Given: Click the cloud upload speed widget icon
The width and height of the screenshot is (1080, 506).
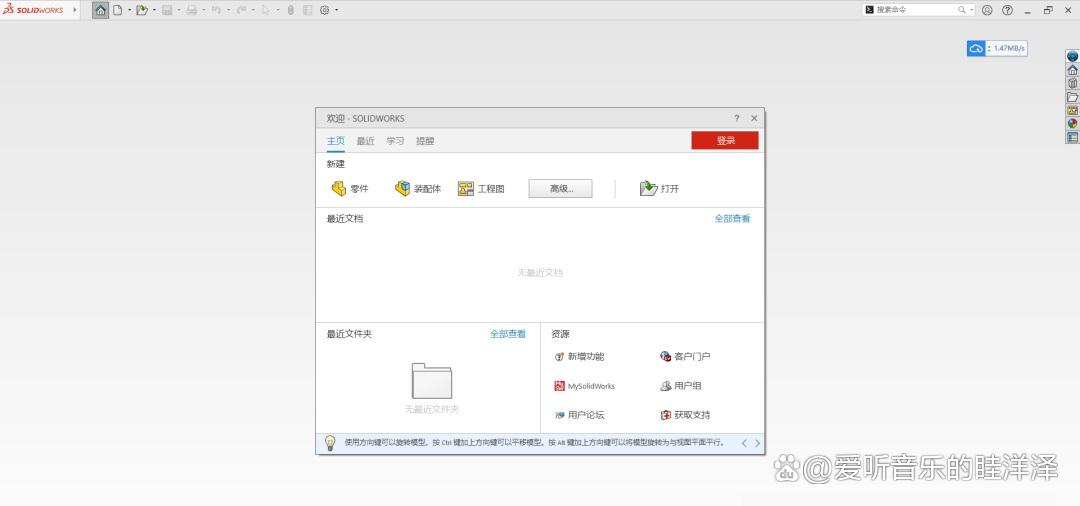Looking at the screenshot, I should [x=976, y=48].
